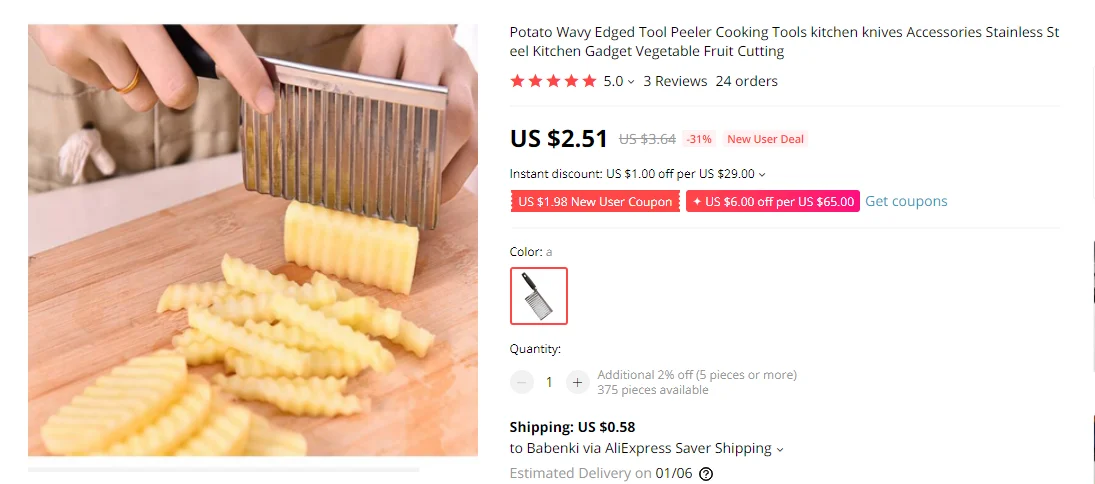Click the image slider bar below photo
Image resolution: width=1095 pixels, height=484 pixels.
click(223, 469)
